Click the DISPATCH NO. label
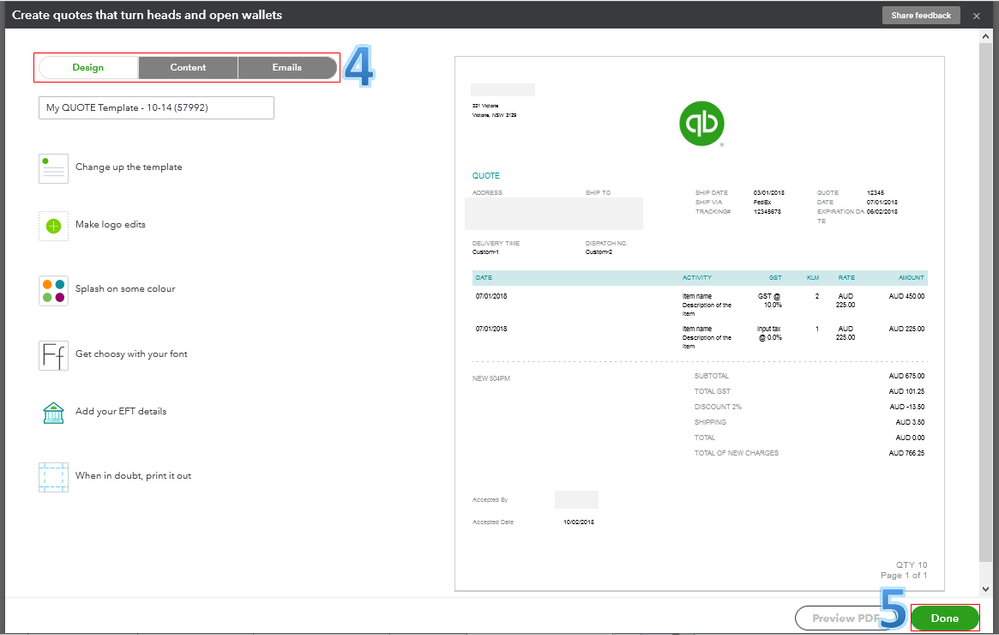Viewport: 999px width, 635px height. click(x=607, y=243)
